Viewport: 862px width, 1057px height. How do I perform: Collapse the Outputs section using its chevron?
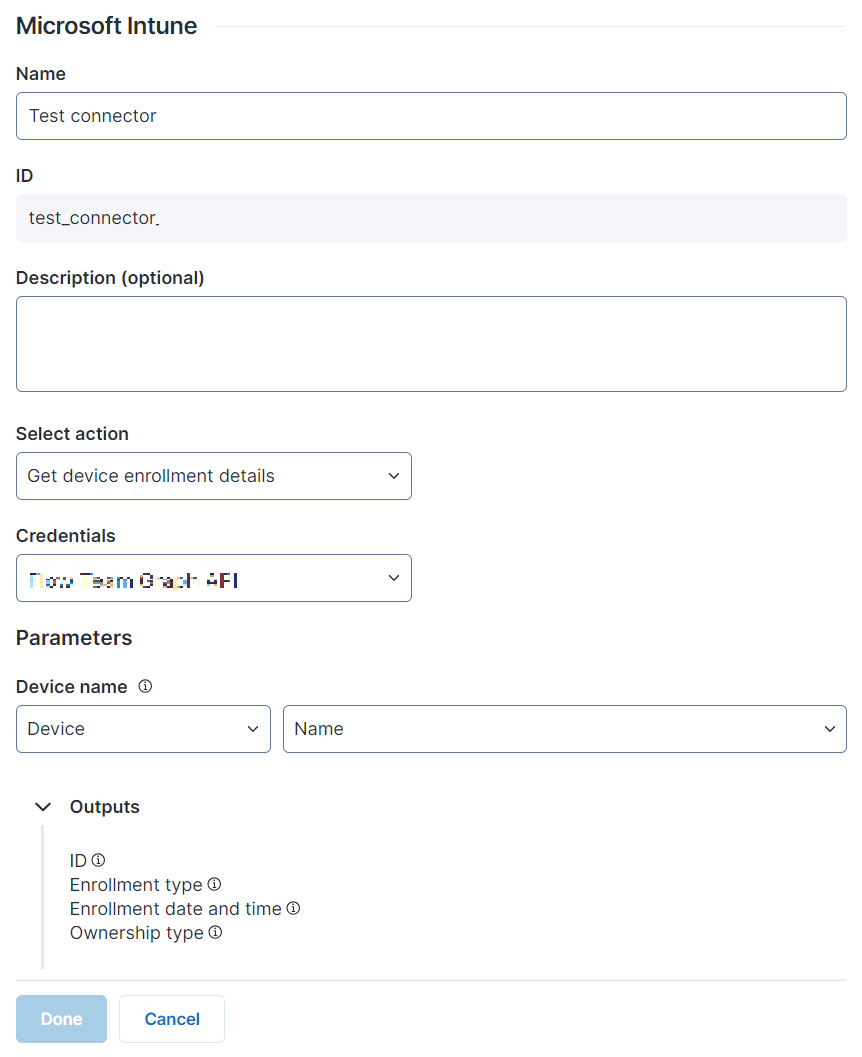point(43,807)
